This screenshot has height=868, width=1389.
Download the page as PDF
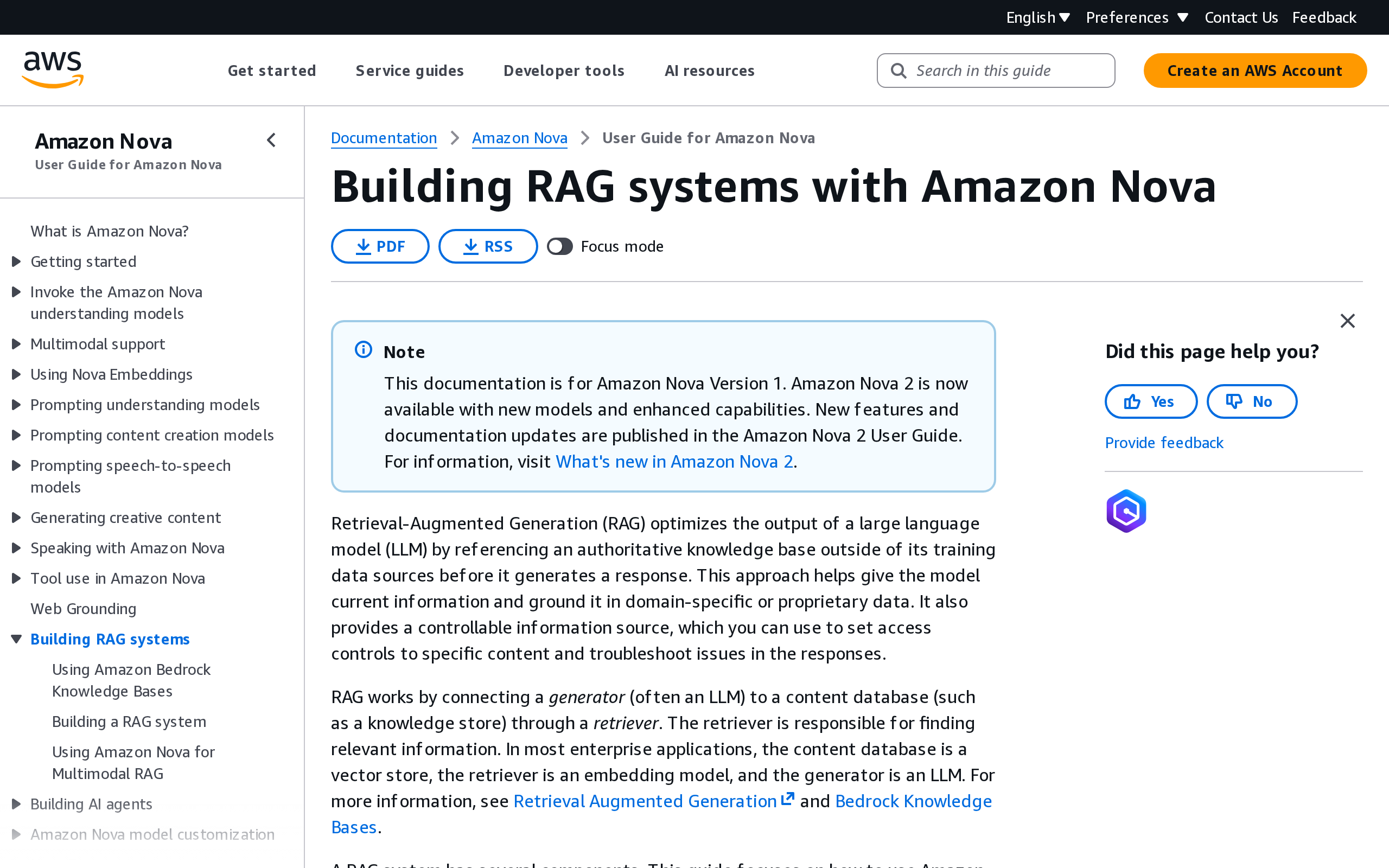coord(380,246)
